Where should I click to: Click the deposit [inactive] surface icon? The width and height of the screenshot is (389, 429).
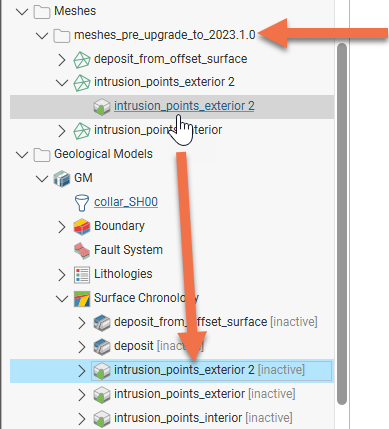[x=102, y=347]
